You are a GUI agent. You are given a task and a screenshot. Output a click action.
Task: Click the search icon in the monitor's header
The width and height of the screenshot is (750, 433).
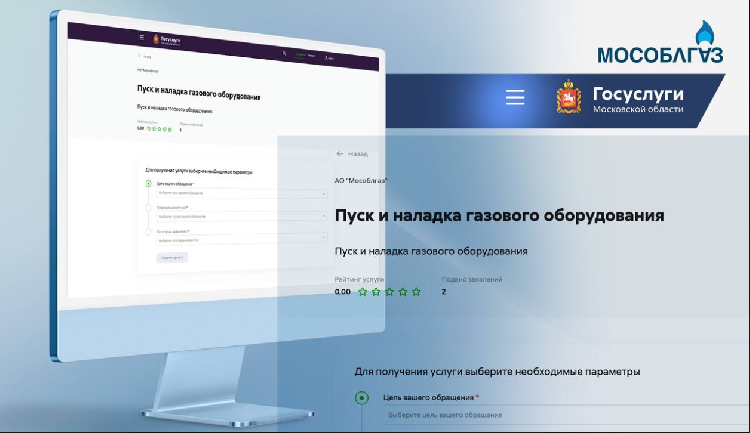tap(284, 53)
